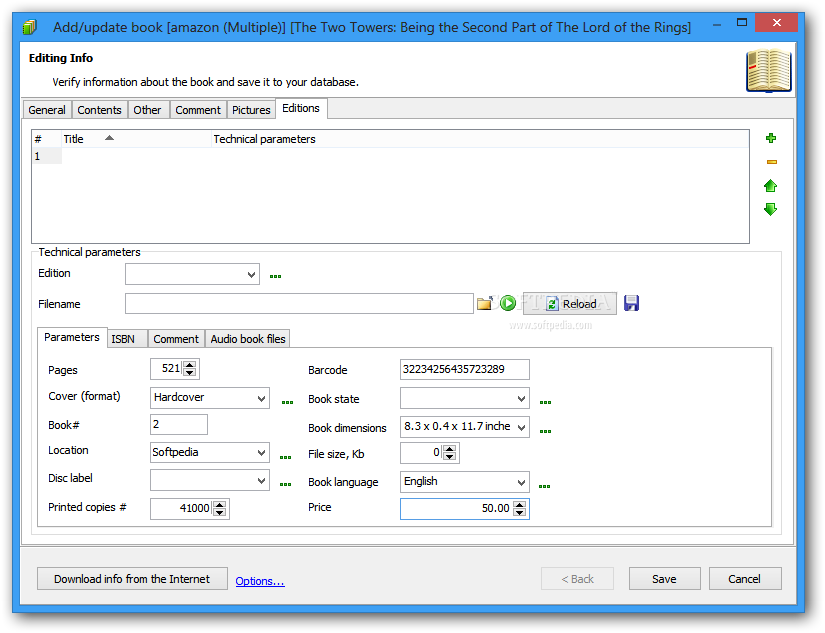Select the Editions tab

[x=301, y=108]
